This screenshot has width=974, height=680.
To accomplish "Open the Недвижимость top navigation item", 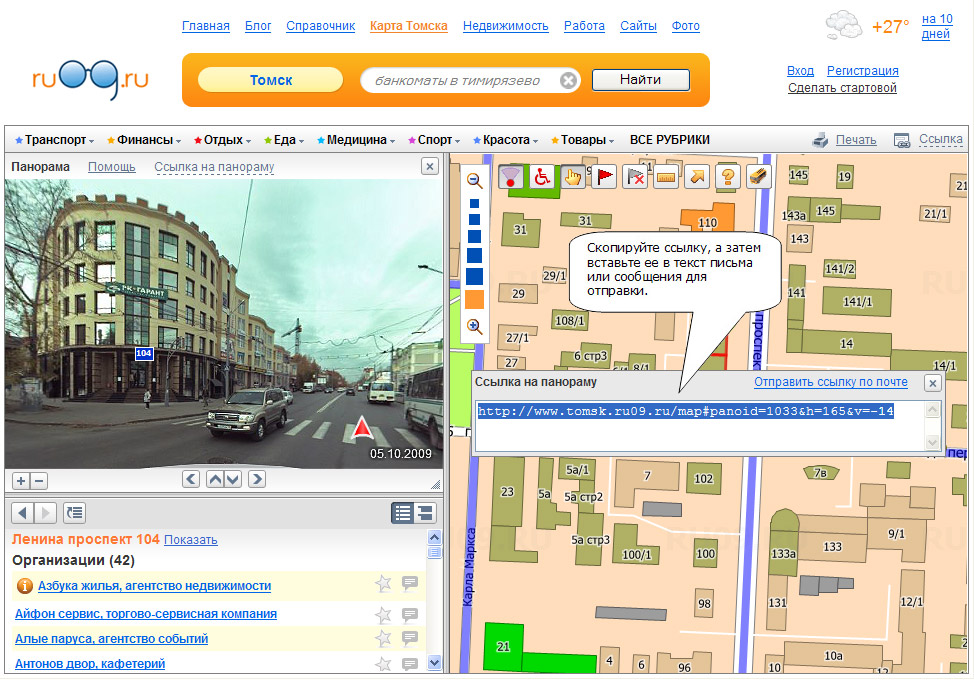I will point(505,26).
